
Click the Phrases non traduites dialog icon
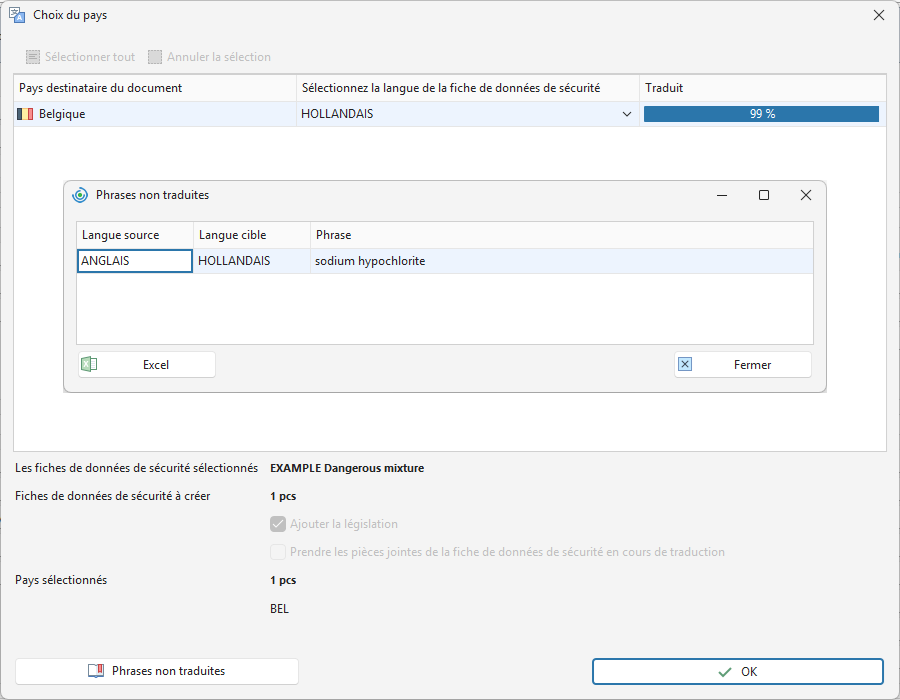pos(80,195)
